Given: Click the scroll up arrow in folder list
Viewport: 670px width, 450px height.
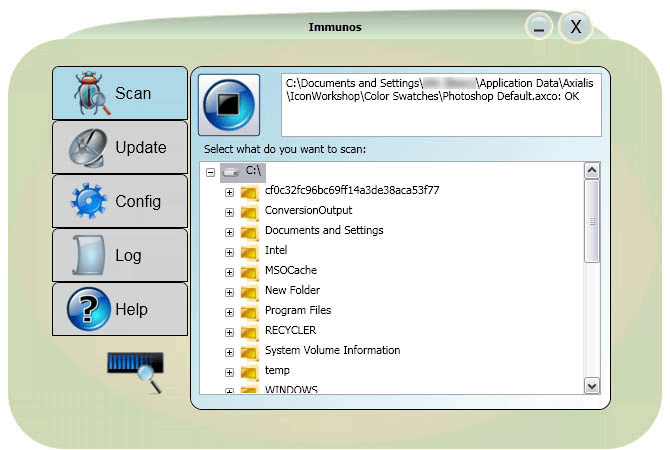Looking at the screenshot, I should 592,171.
